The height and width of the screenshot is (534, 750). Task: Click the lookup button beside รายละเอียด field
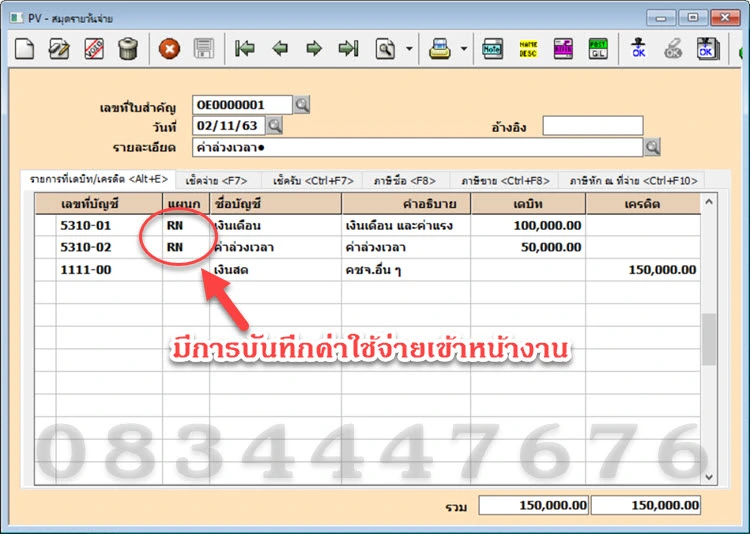[x=652, y=147]
